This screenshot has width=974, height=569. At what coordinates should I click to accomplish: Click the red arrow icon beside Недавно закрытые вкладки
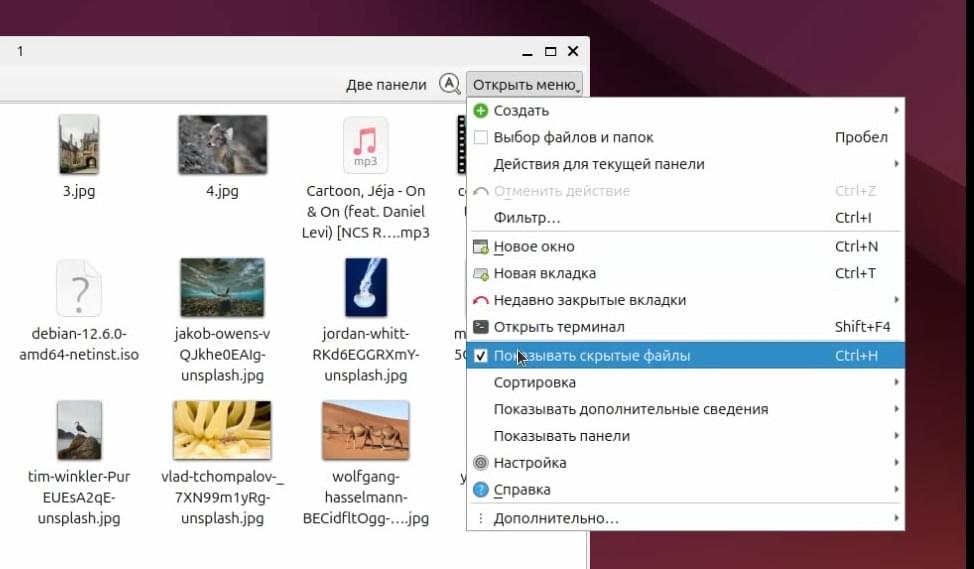[481, 301]
